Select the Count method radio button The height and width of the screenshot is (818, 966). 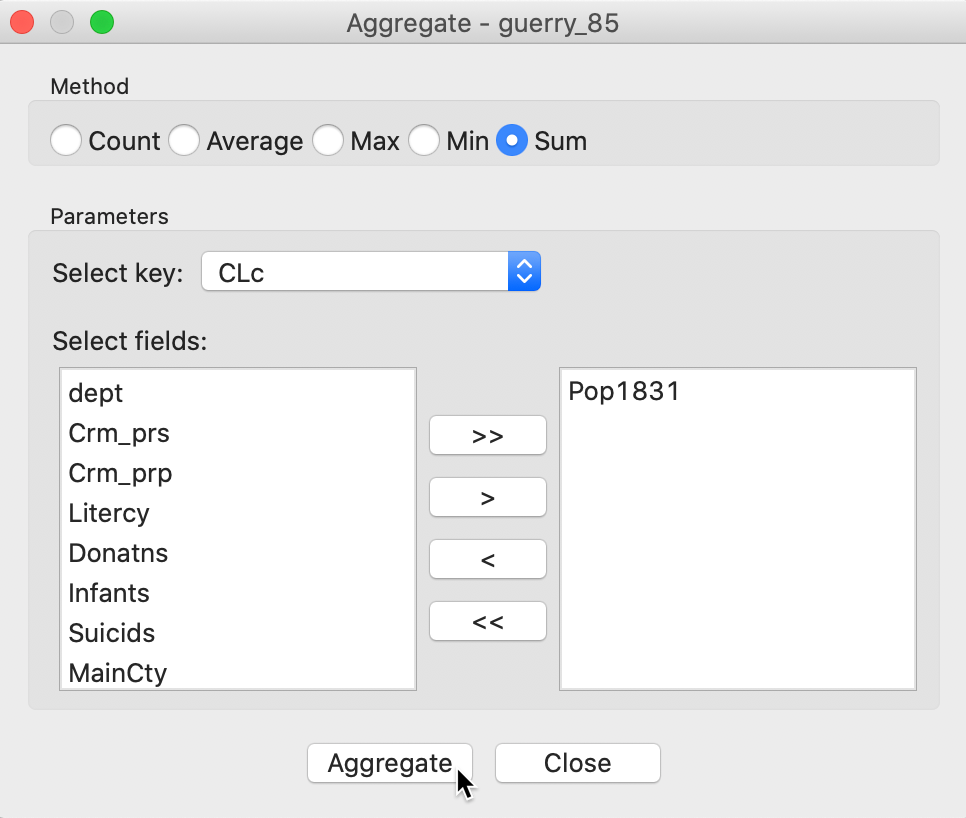click(x=66, y=140)
